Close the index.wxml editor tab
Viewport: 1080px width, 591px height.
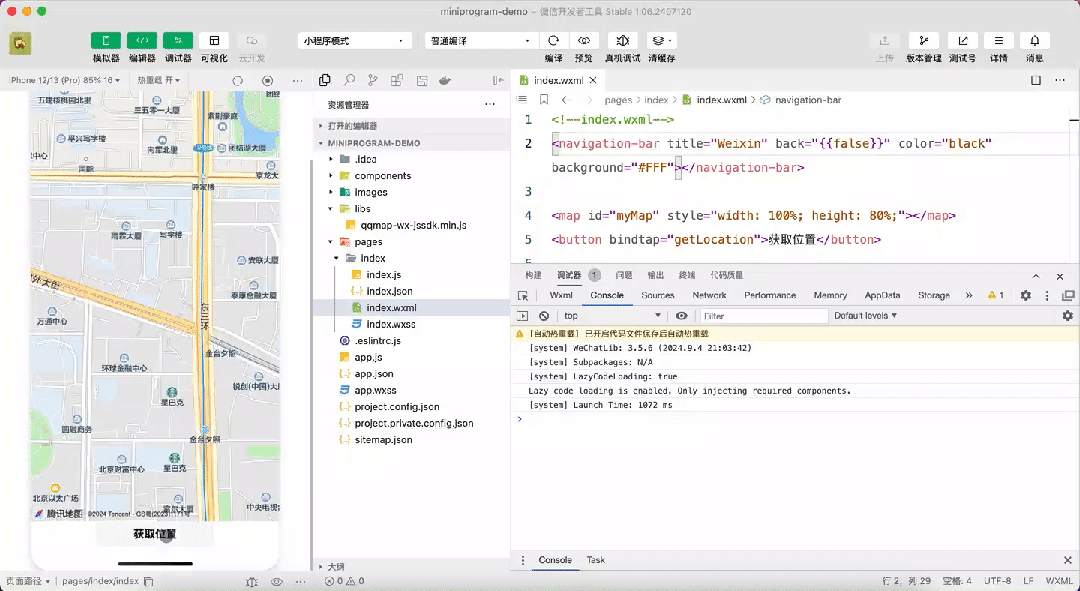click(592, 81)
